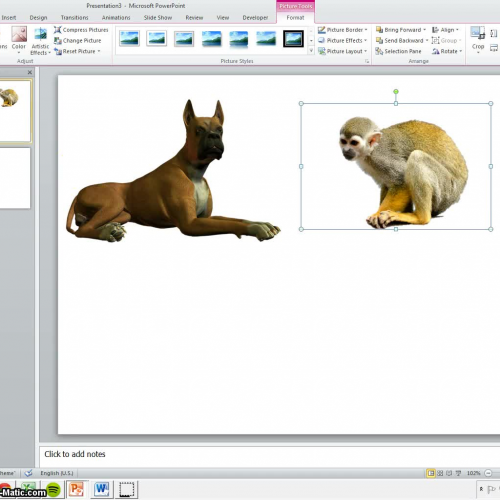Switch to Slide Sorter view
This screenshot has width=500, height=500.
440,473
